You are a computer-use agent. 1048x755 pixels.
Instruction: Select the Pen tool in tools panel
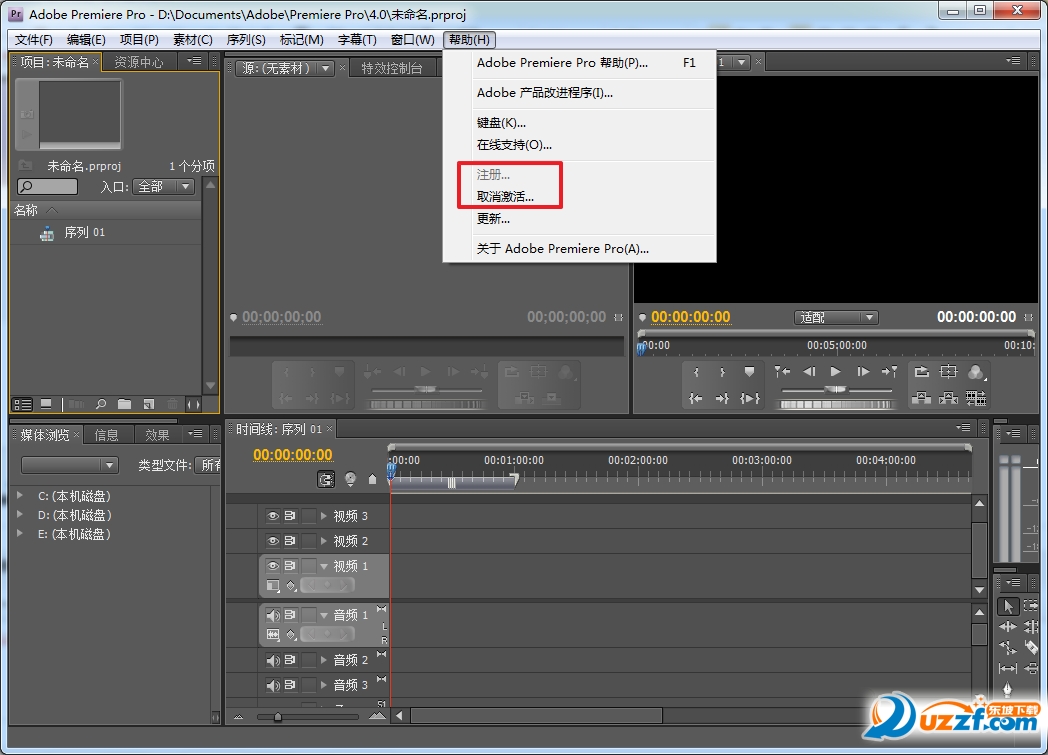(x=1007, y=688)
